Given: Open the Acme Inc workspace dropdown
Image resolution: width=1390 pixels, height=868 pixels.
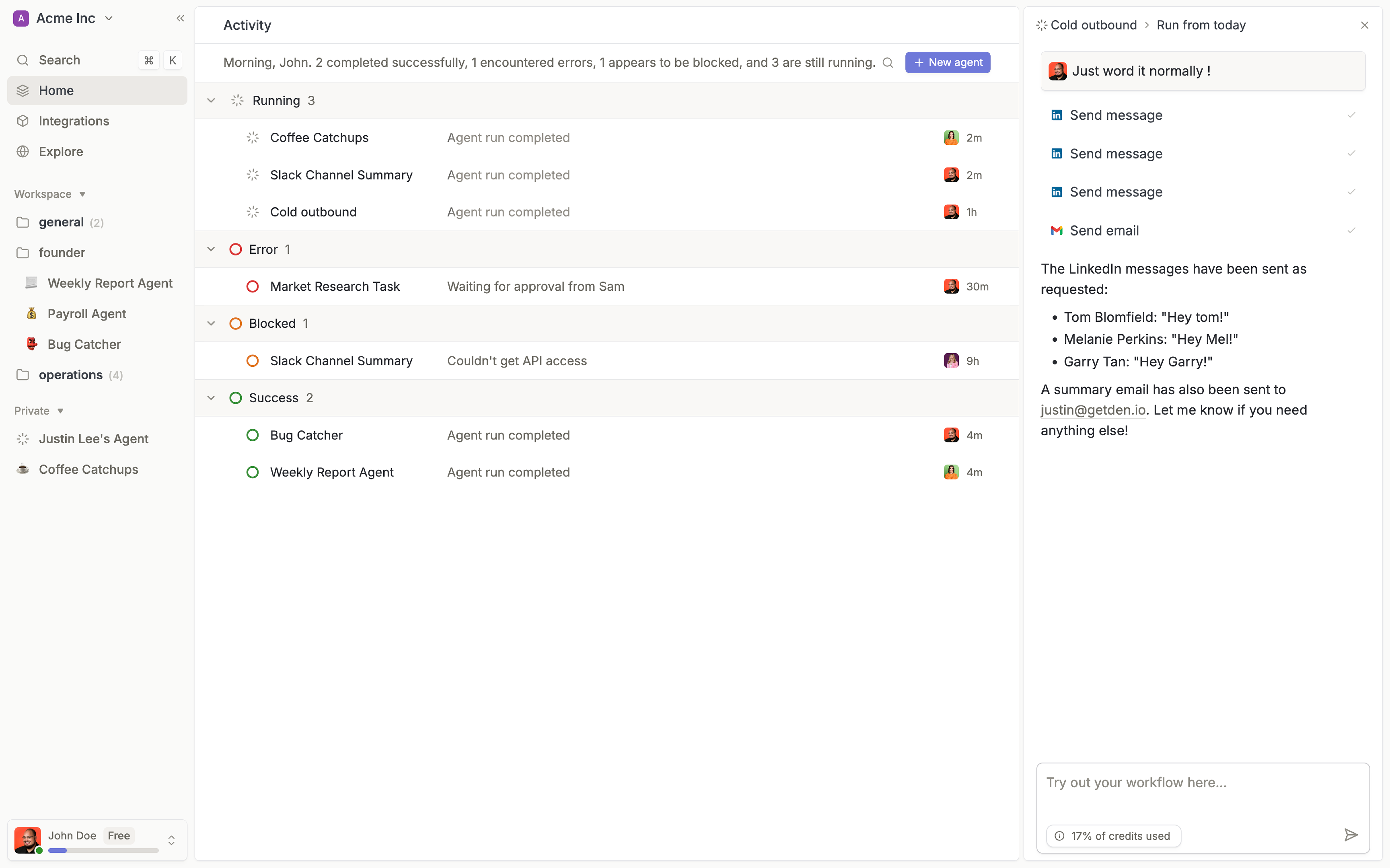Looking at the screenshot, I should pyautogui.click(x=109, y=18).
